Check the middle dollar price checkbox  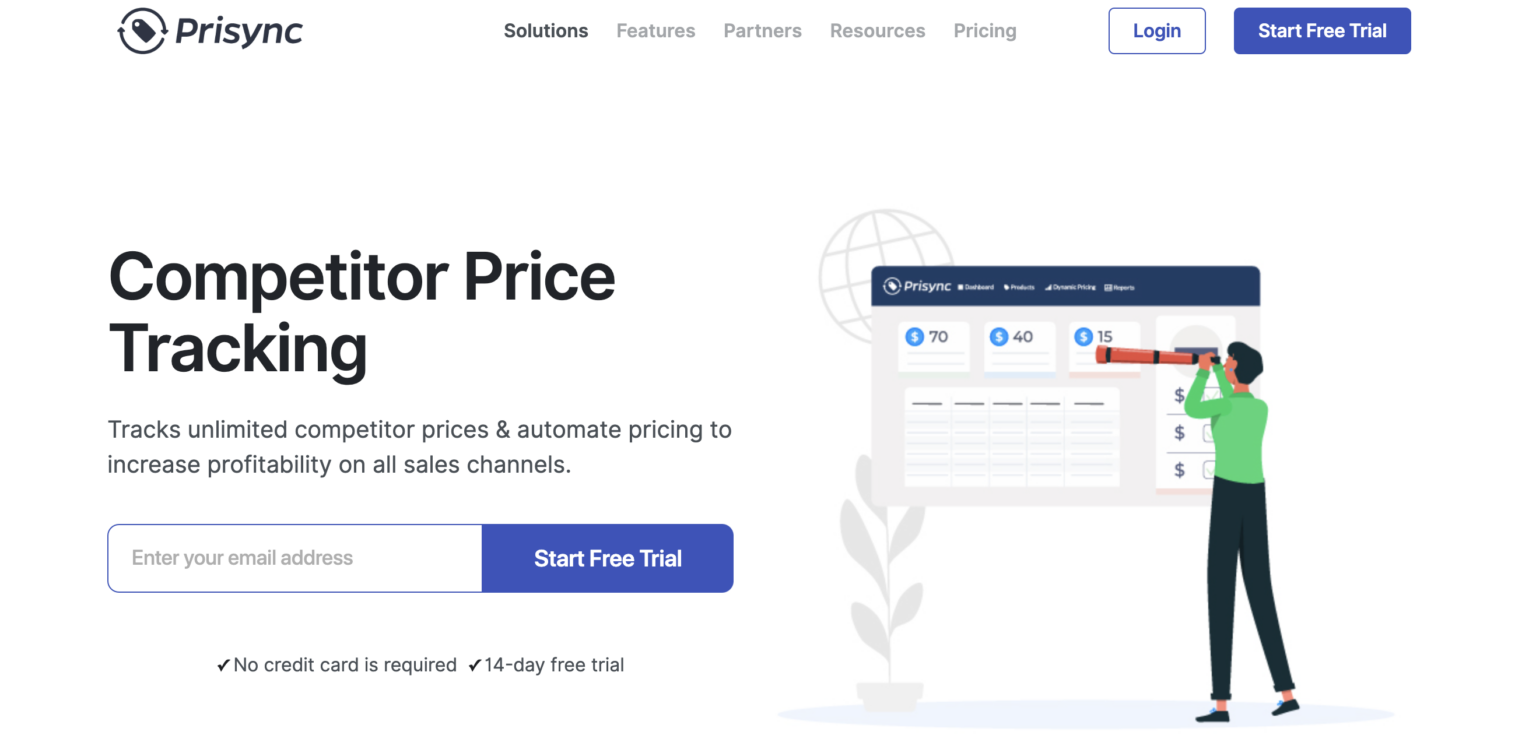[x=1211, y=432]
